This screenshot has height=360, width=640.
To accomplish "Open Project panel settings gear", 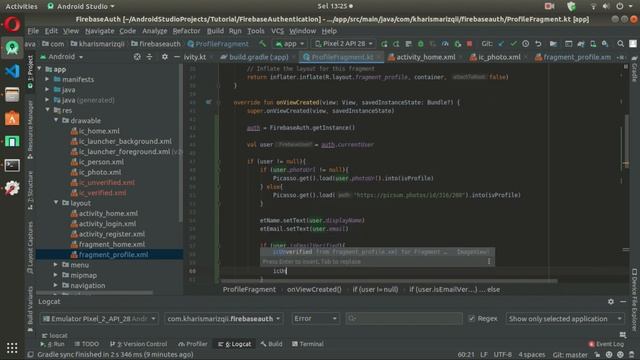I will pos(164,57).
